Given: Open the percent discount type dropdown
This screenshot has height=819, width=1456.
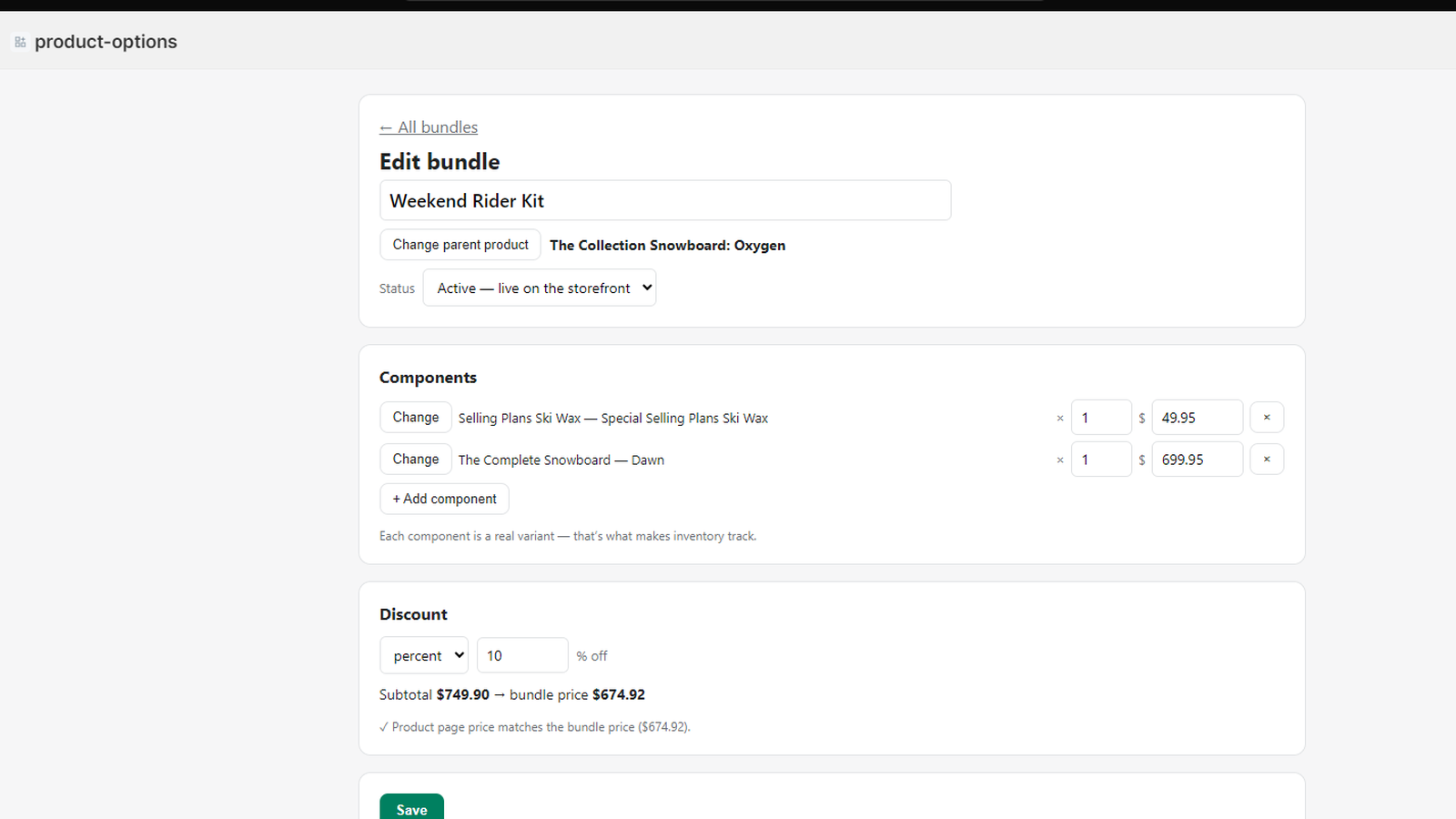Looking at the screenshot, I should 424,655.
